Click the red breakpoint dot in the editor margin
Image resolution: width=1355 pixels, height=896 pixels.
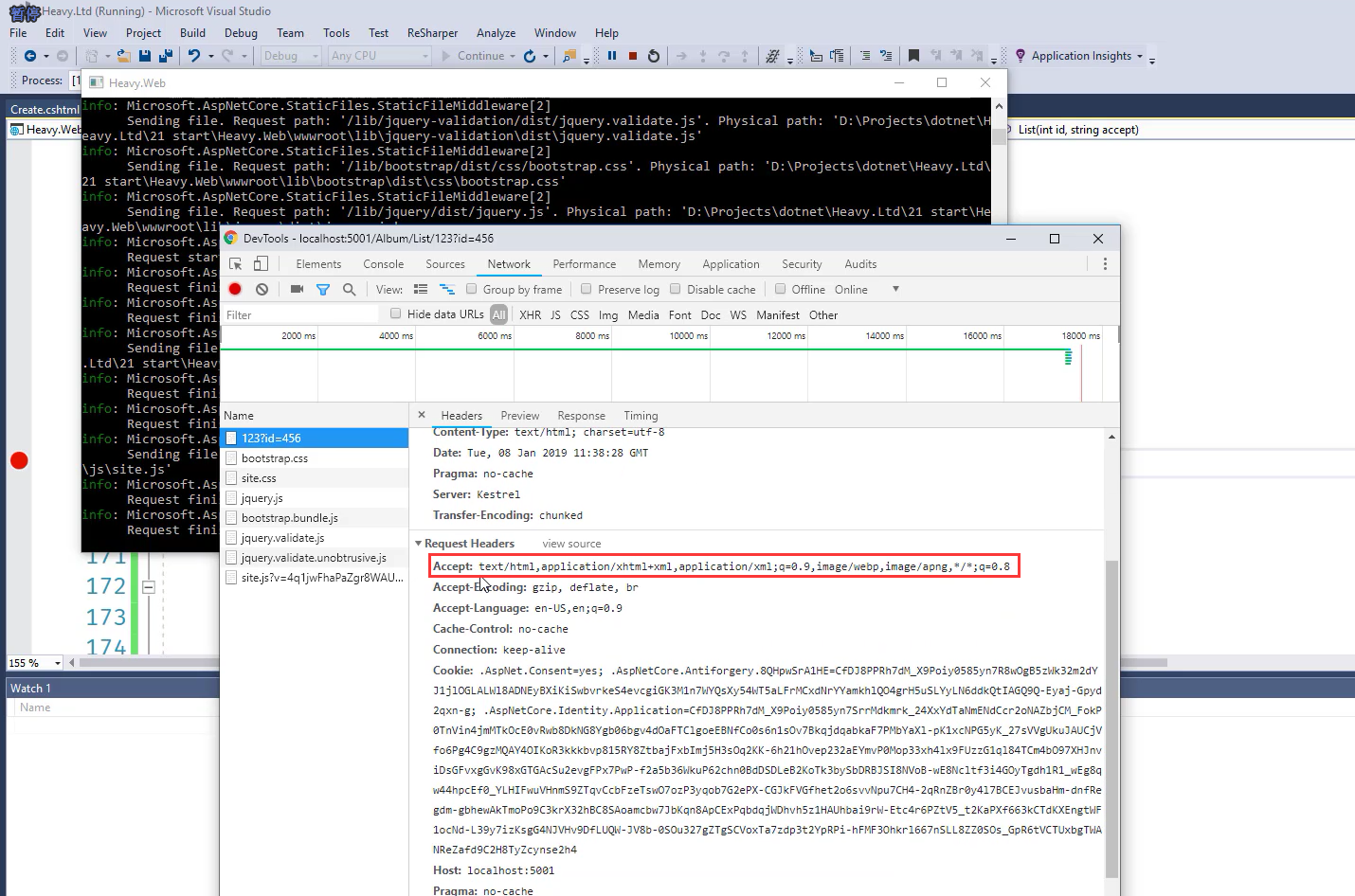pyautogui.click(x=19, y=460)
